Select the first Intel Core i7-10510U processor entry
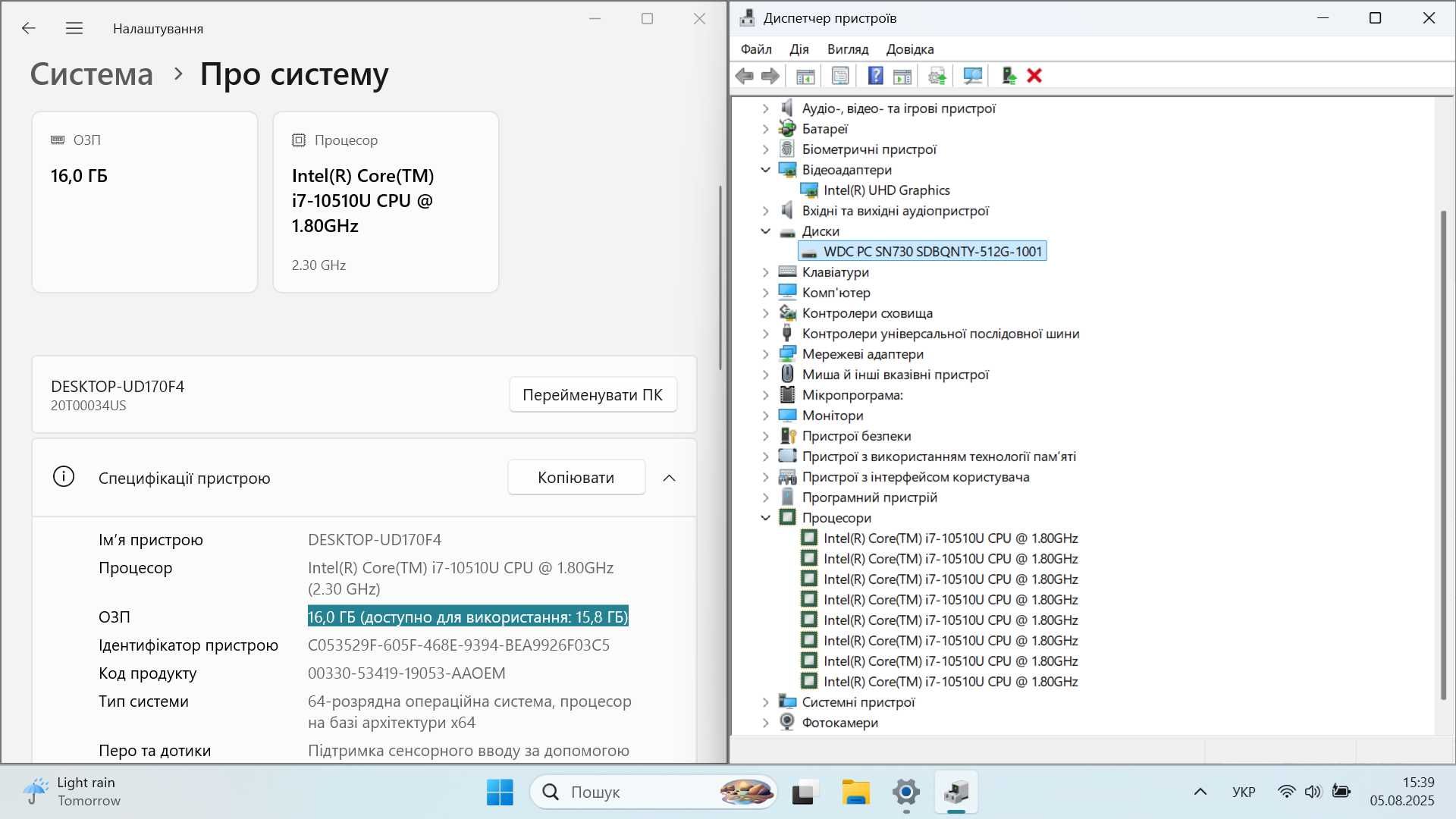This screenshot has height=819, width=1456. coord(940,538)
